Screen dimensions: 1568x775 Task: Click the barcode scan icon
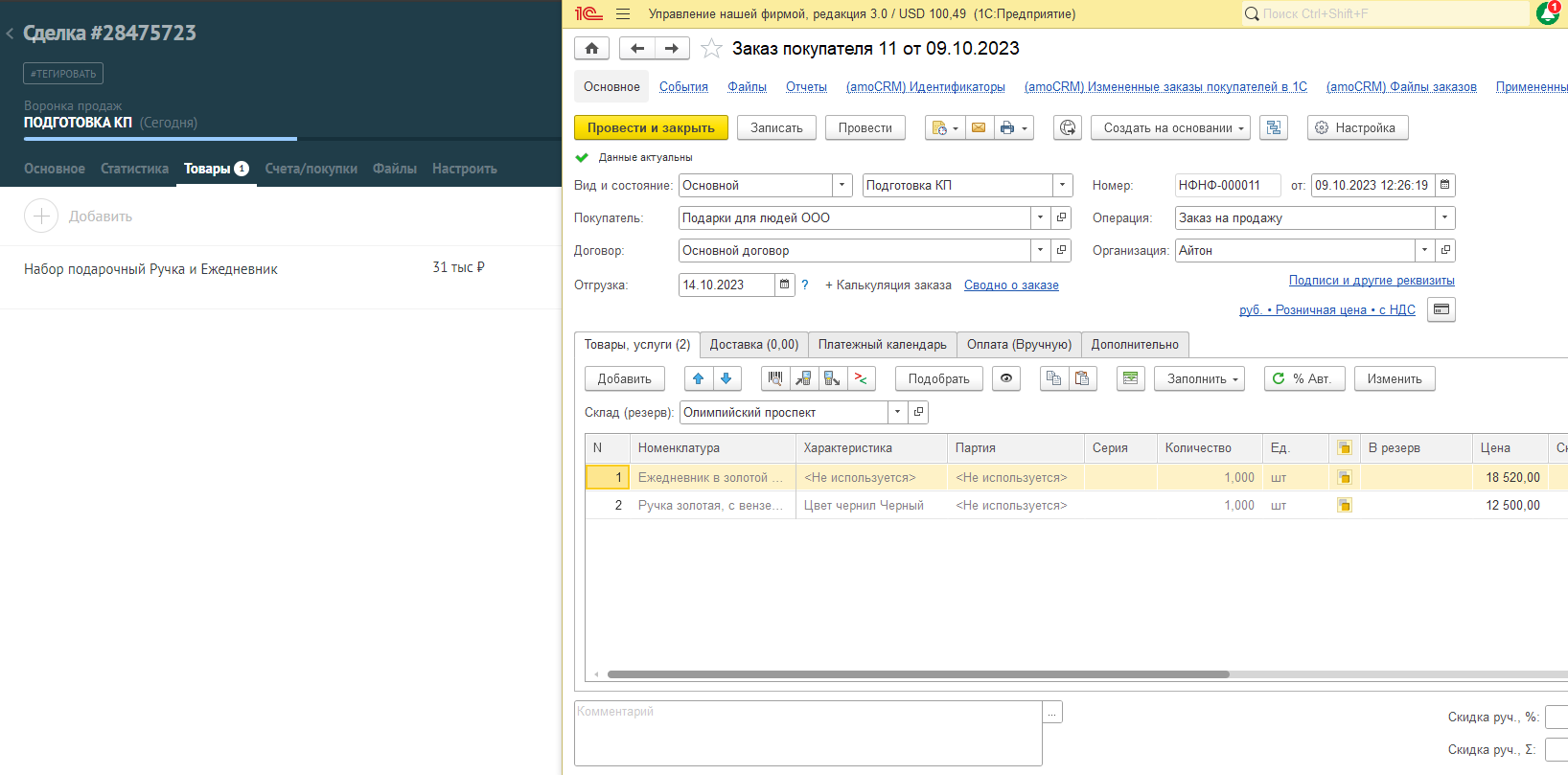[775, 378]
